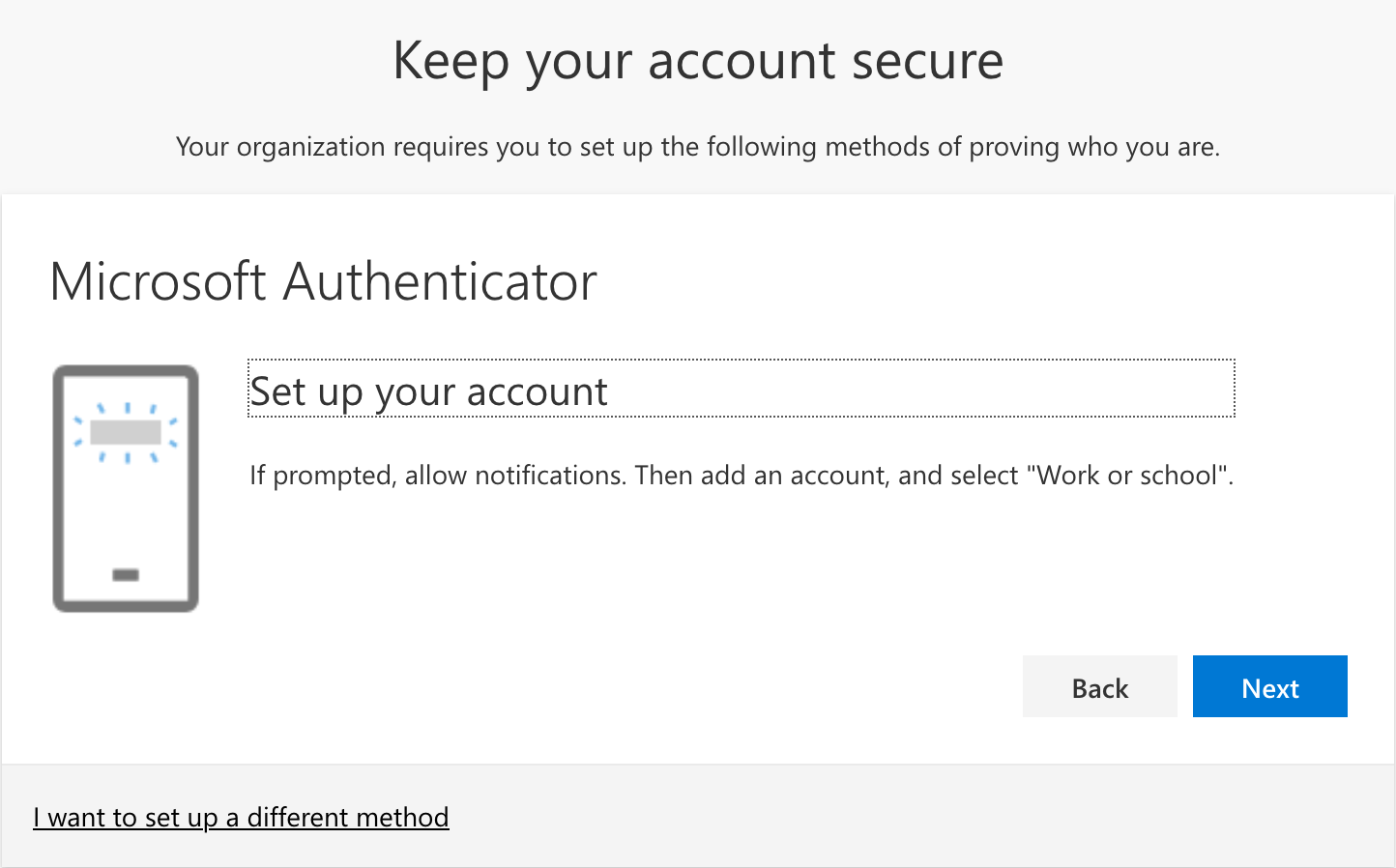Click the word "Microsoft" in the section heading

pyautogui.click(x=158, y=282)
